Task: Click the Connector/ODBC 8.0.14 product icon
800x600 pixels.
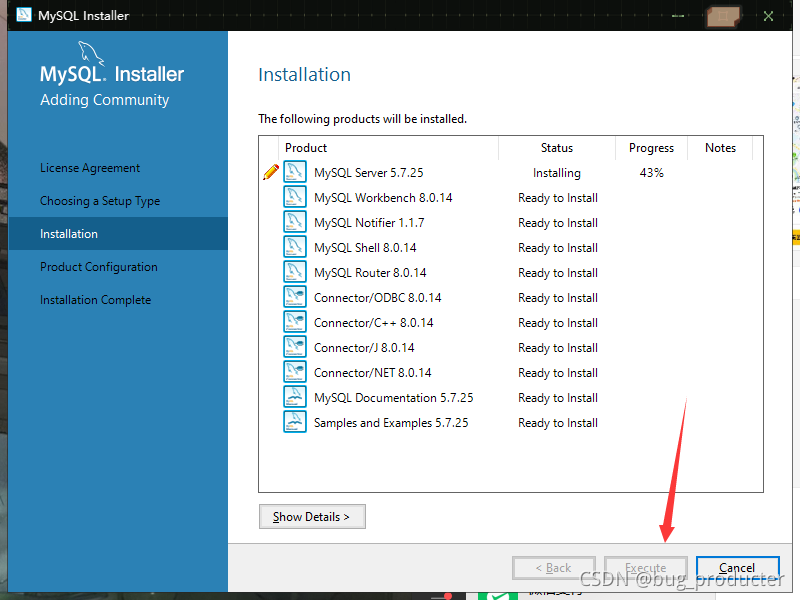Action: coord(295,296)
